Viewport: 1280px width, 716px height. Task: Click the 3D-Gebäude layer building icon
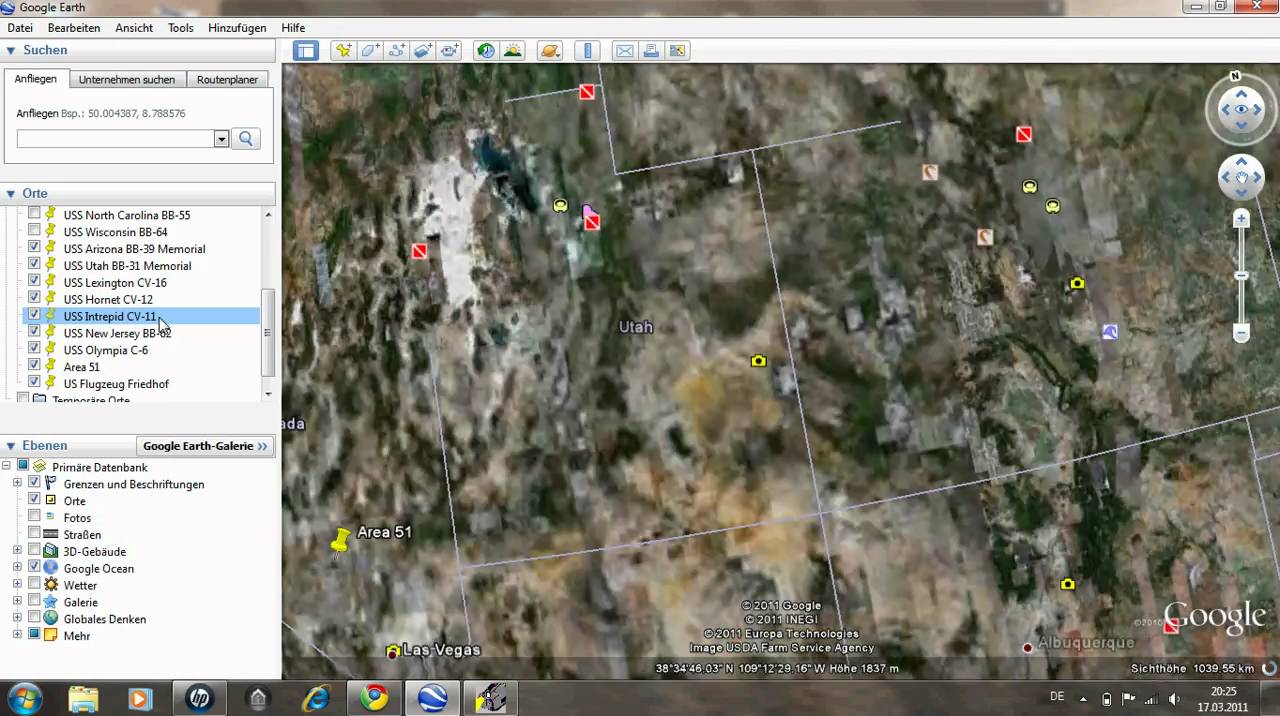pyautogui.click(x=51, y=551)
